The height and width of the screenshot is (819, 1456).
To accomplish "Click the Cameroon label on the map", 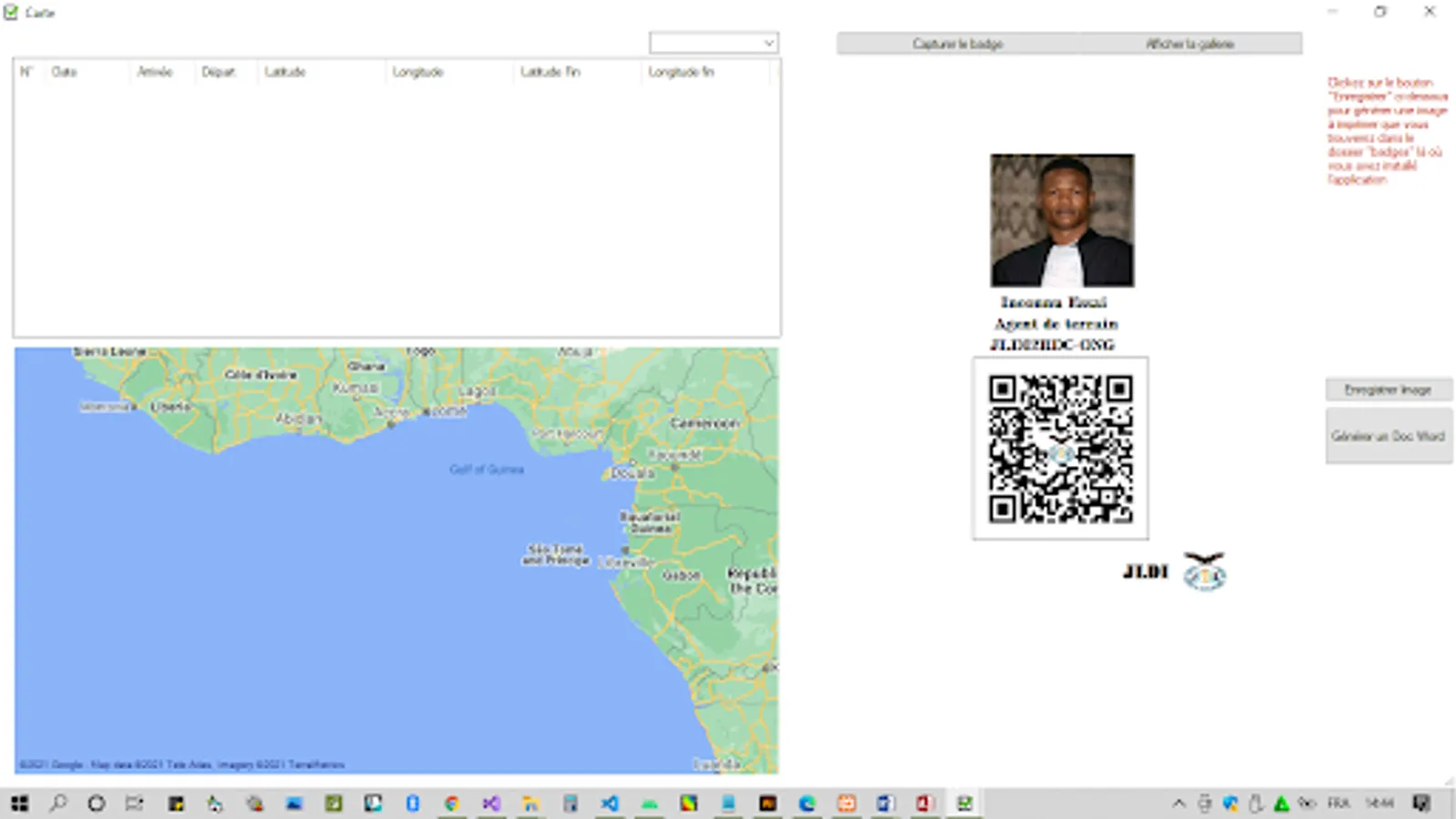I will (705, 423).
